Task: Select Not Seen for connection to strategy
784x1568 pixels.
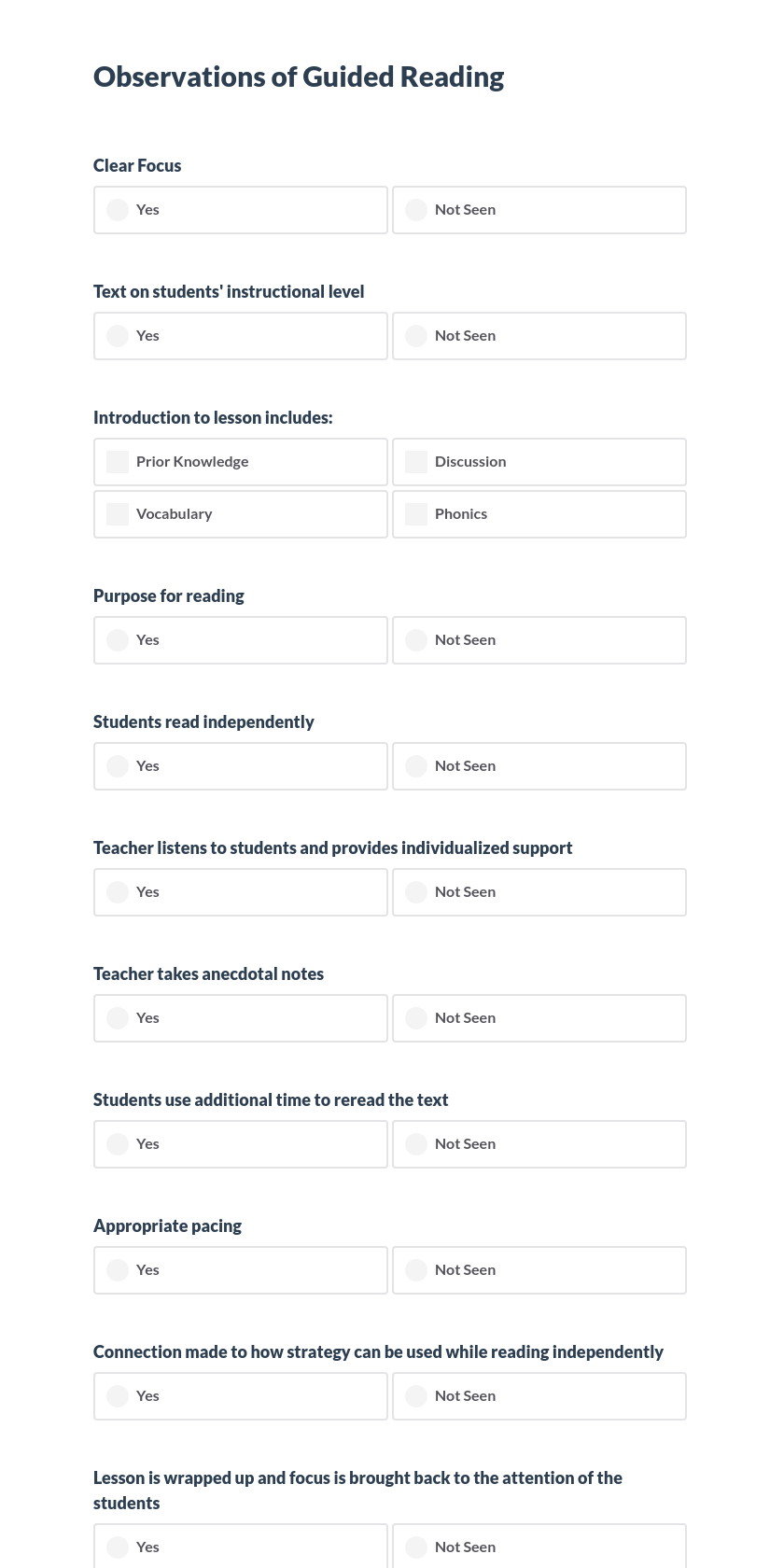Action: pyautogui.click(x=416, y=1396)
